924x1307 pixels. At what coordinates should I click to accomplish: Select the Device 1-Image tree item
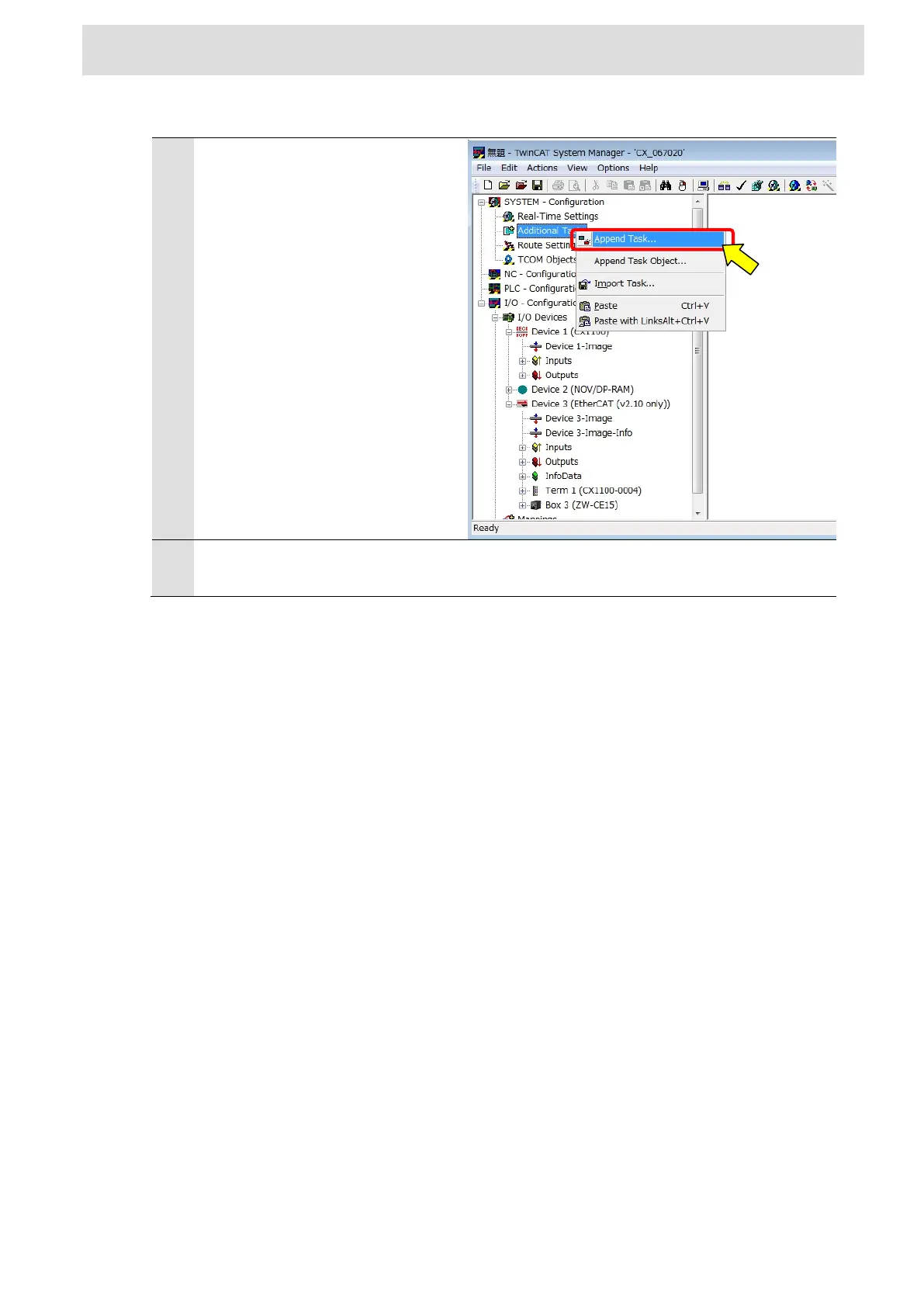[x=578, y=347]
